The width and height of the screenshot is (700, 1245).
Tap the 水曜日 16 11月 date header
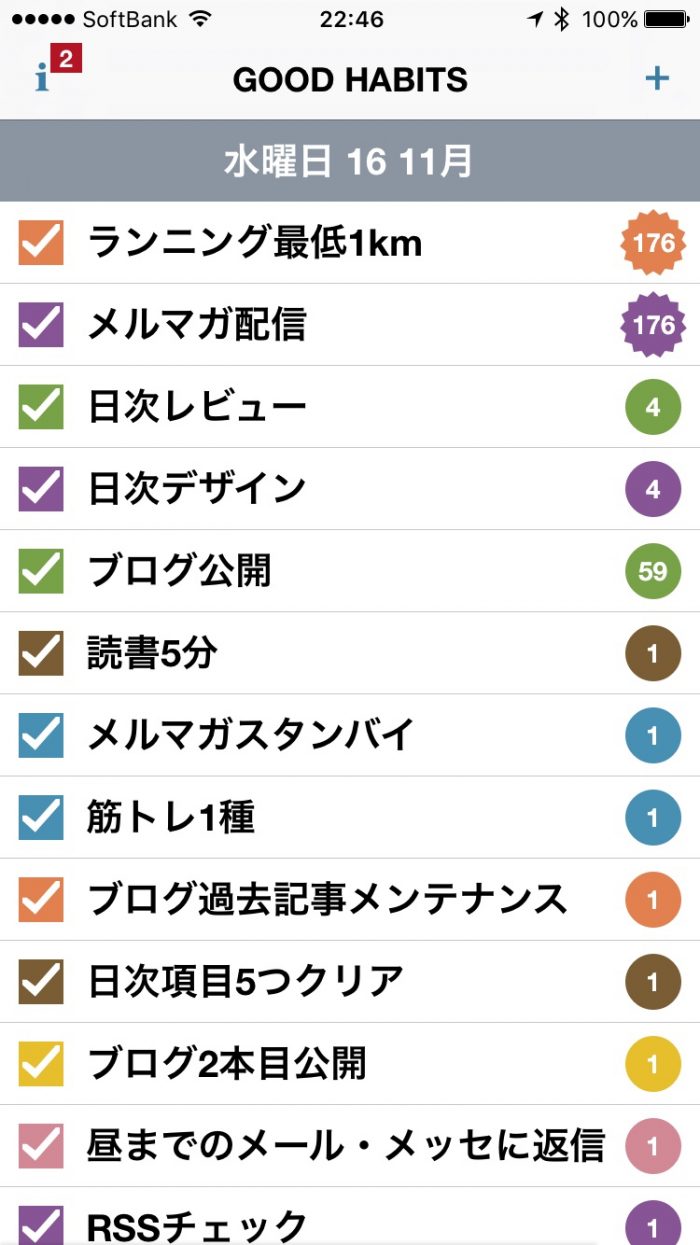tap(349, 161)
